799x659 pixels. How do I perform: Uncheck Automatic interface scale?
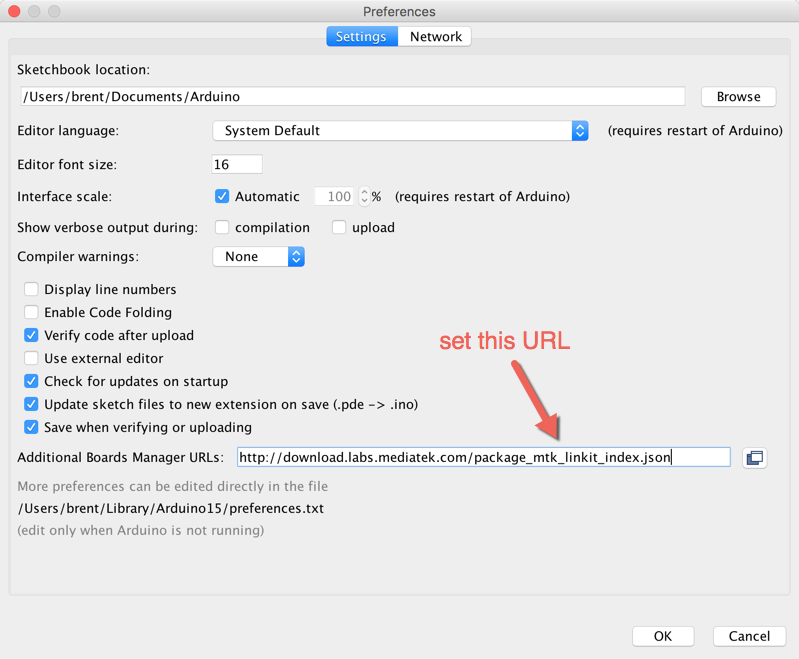222,196
